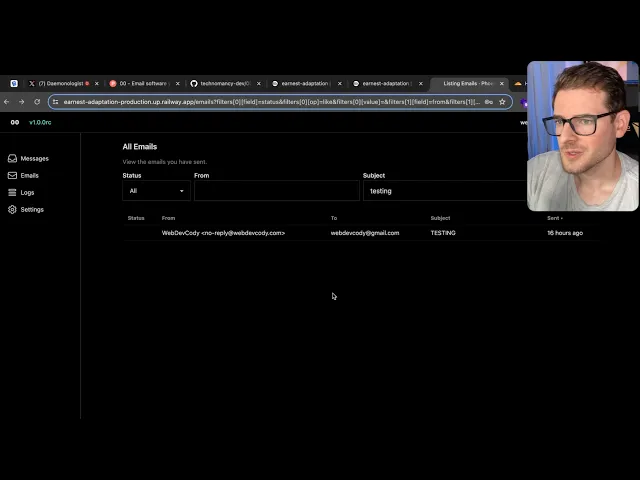This screenshot has width=640, height=480.
Task: Switch to the technomancy-dev GitHub tab
Action: point(224,83)
